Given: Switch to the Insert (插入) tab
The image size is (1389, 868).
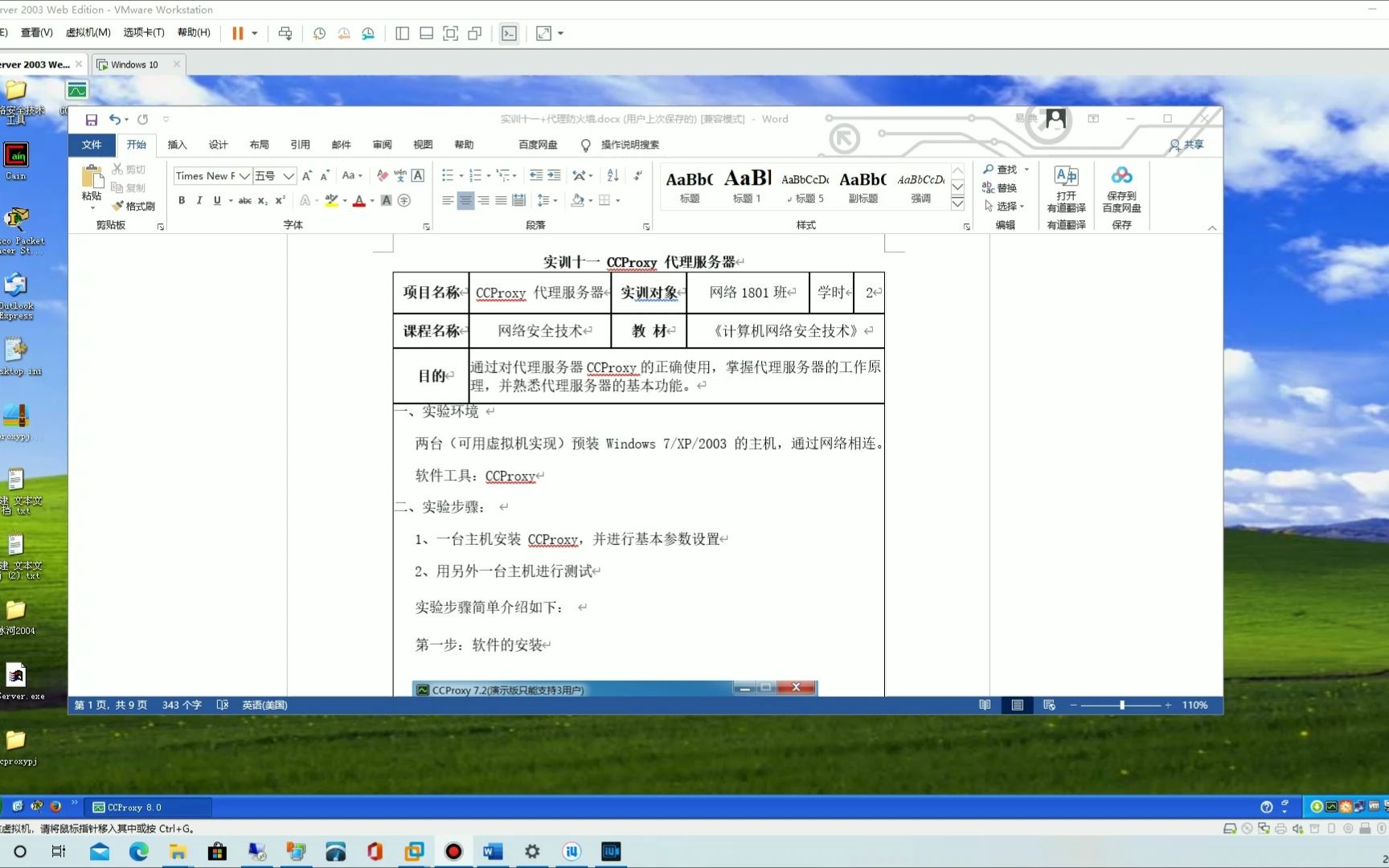Looking at the screenshot, I should [x=177, y=145].
